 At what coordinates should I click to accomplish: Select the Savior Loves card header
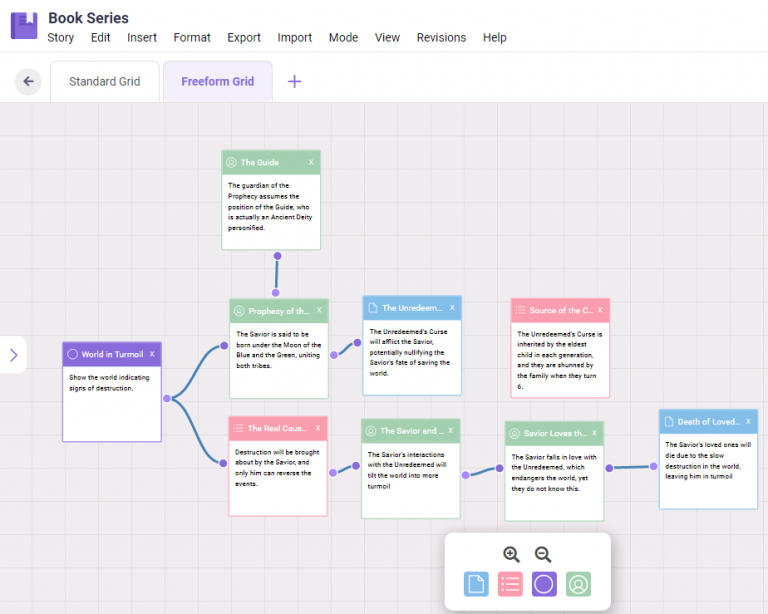tap(548, 433)
